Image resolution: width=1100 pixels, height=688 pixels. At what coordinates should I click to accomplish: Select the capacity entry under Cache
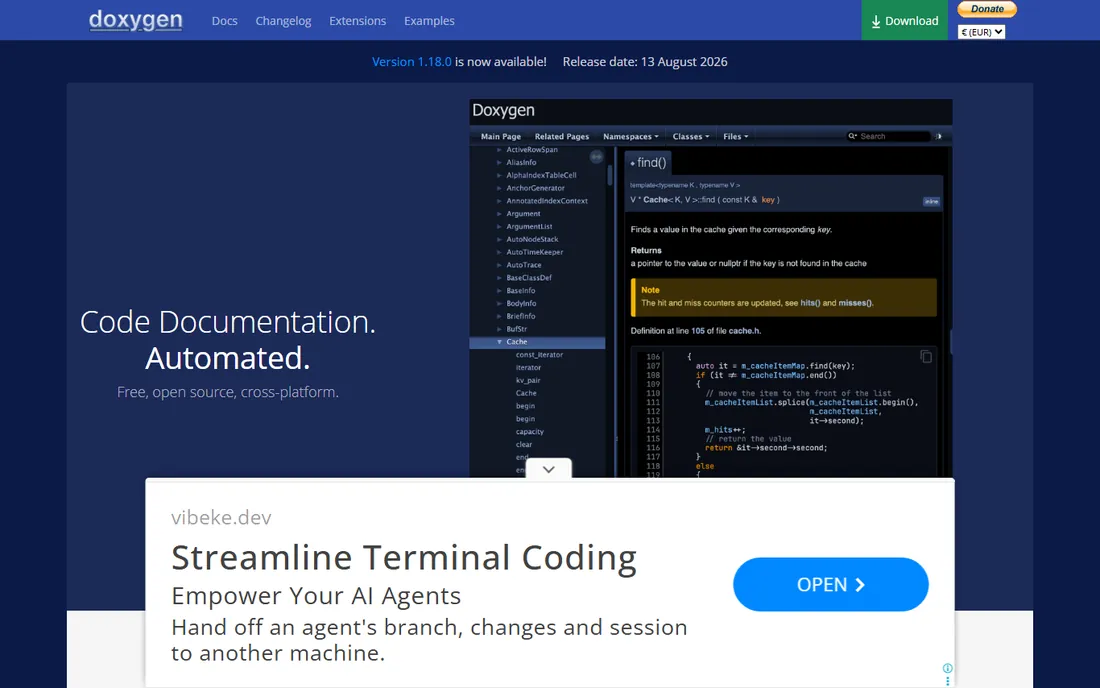point(530,432)
